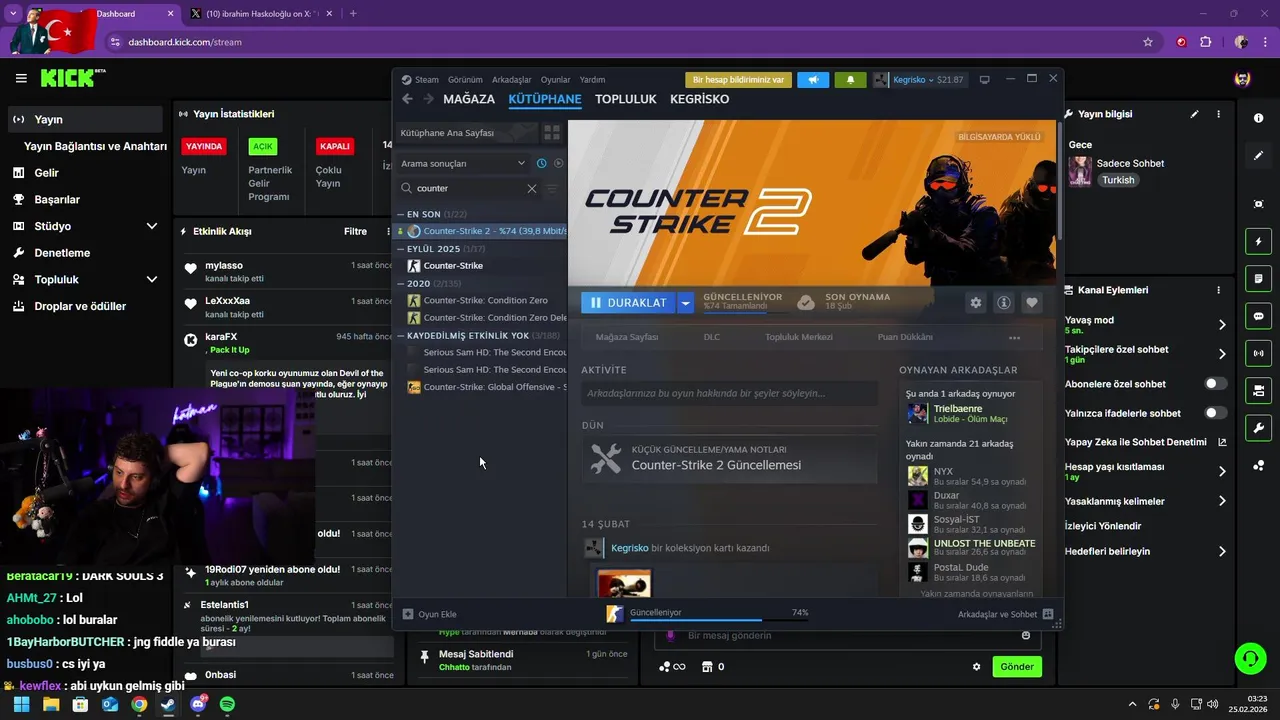The height and width of the screenshot is (720, 1280).
Task: Go to MAĞAZA tab in Steam
Action: tap(469, 99)
